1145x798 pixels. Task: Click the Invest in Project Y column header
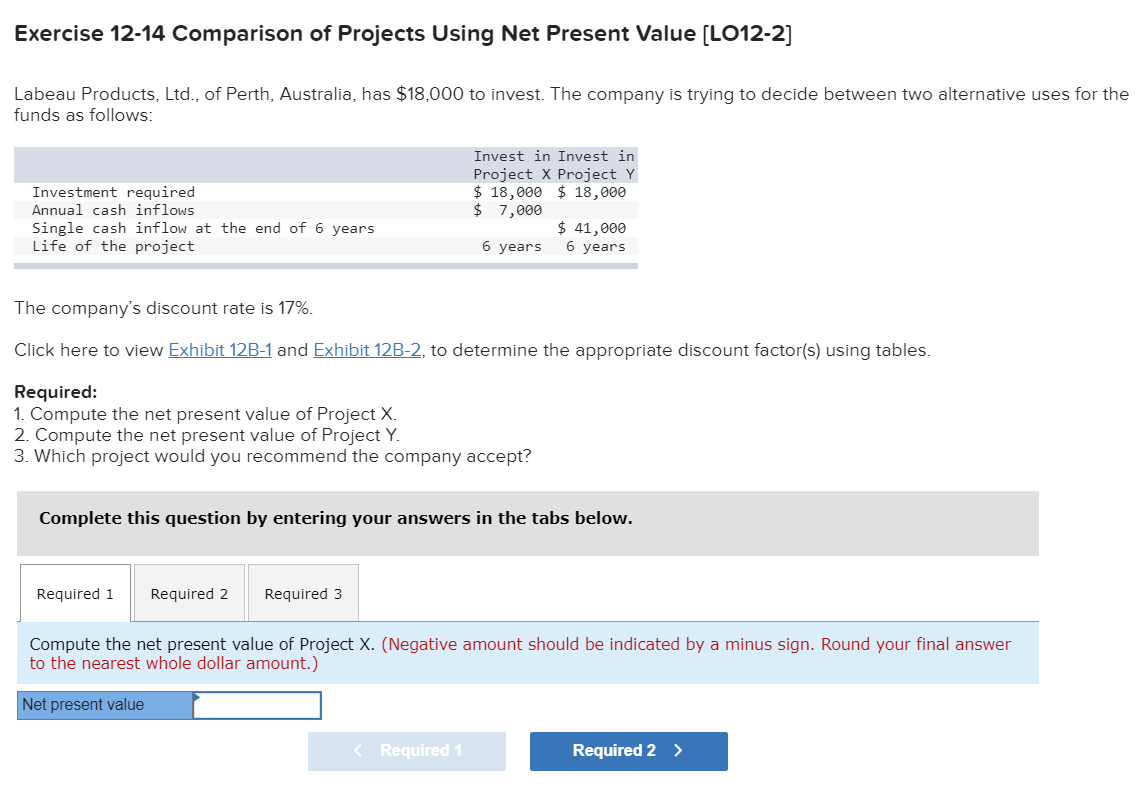coord(596,165)
